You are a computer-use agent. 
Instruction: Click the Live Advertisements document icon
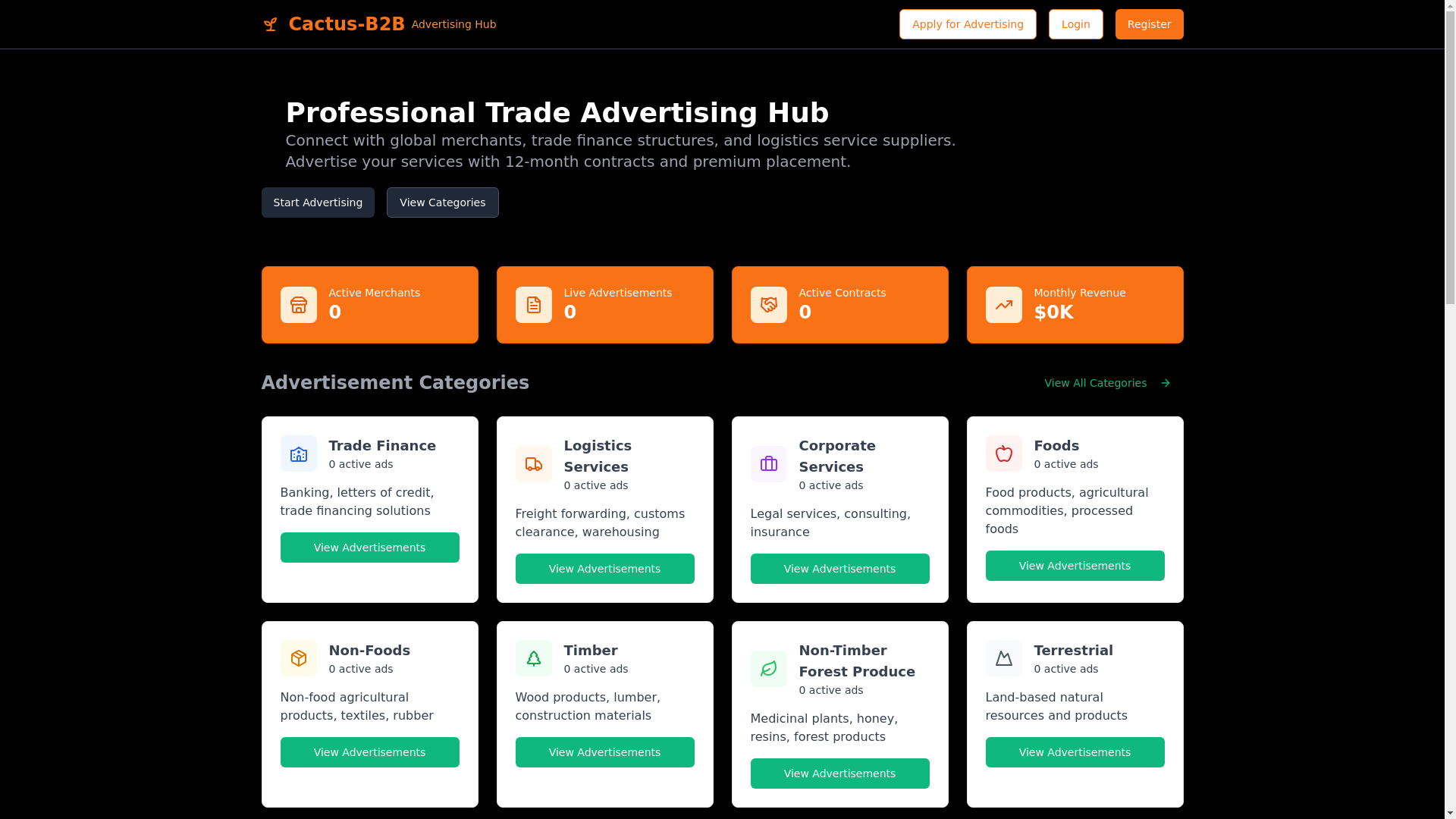[x=534, y=305]
